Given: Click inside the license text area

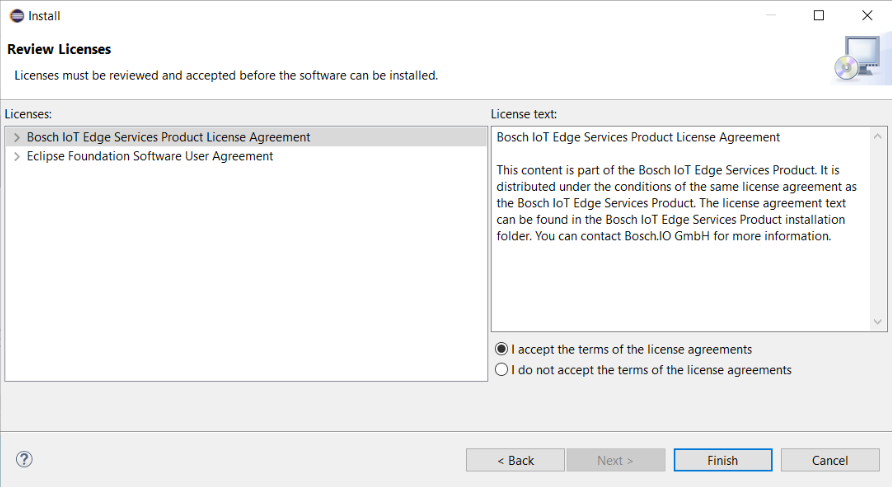Looking at the screenshot, I should [680, 280].
